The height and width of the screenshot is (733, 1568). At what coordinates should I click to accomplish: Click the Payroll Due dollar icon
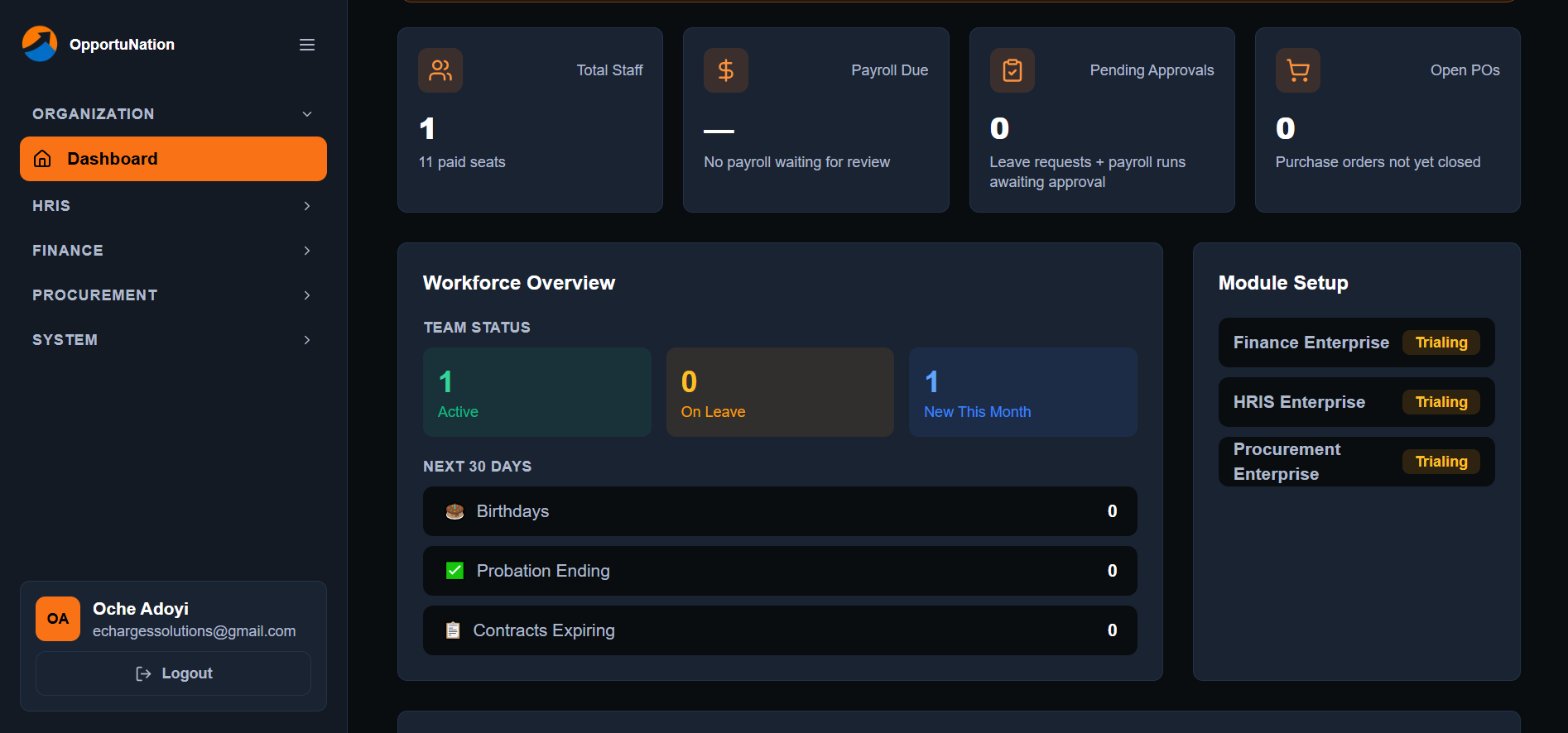(x=726, y=70)
